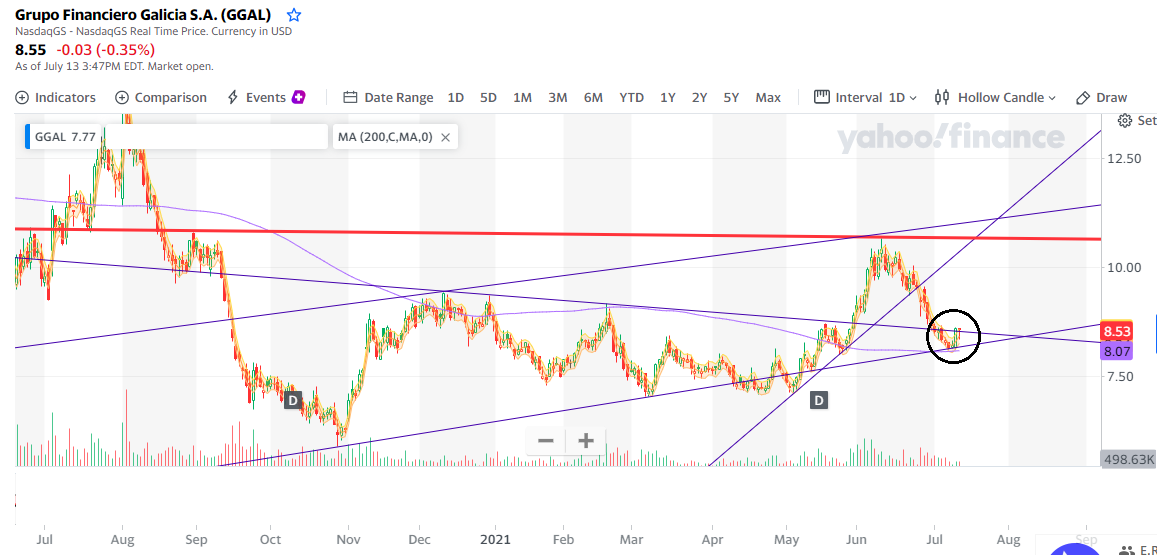Select the 6M range
This screenshot has height=555, width=1157.
pos(593,97)
